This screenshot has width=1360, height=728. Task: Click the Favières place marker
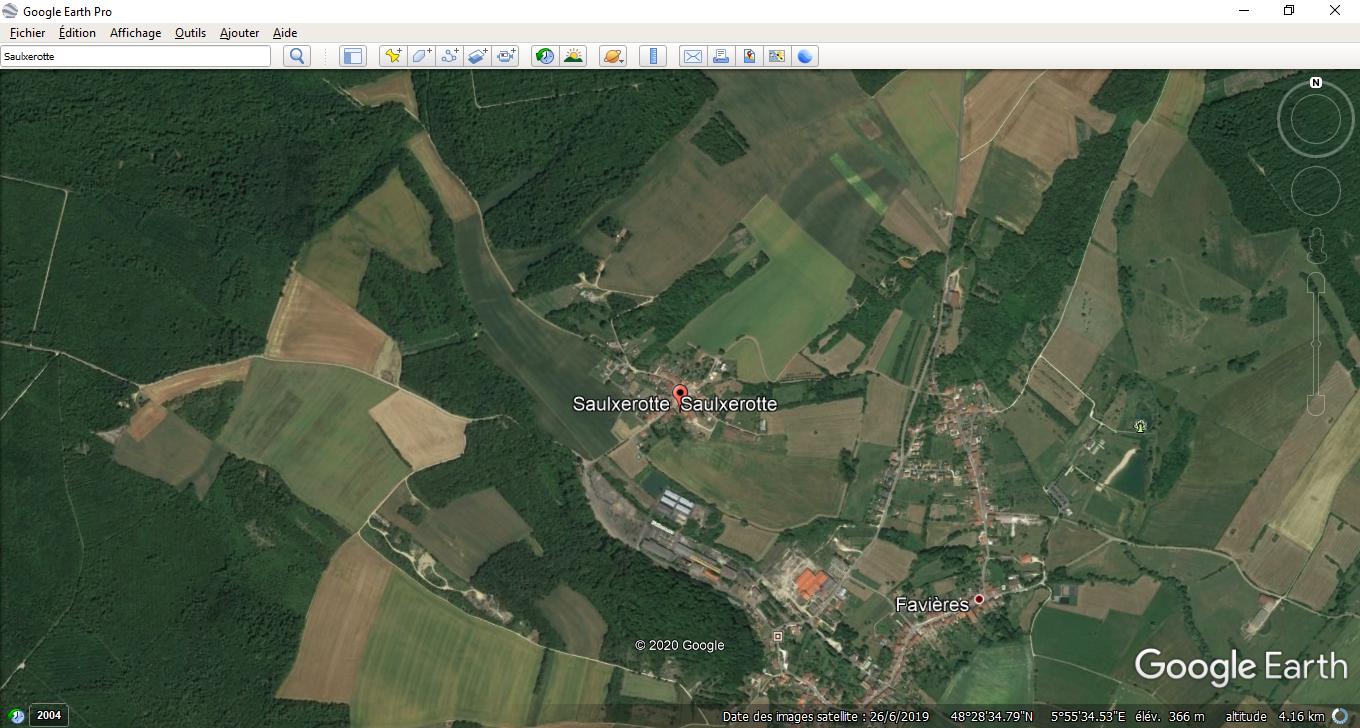click(979, 599)
